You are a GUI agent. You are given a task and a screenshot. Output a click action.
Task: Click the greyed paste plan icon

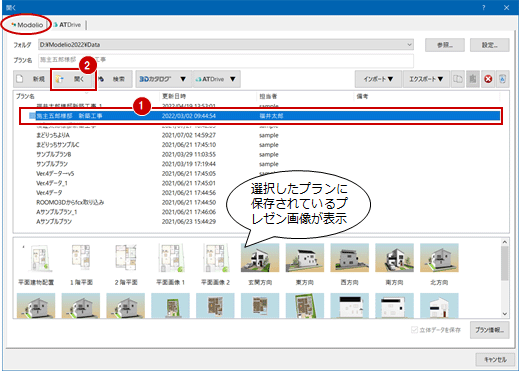click(x=473, y=79)
